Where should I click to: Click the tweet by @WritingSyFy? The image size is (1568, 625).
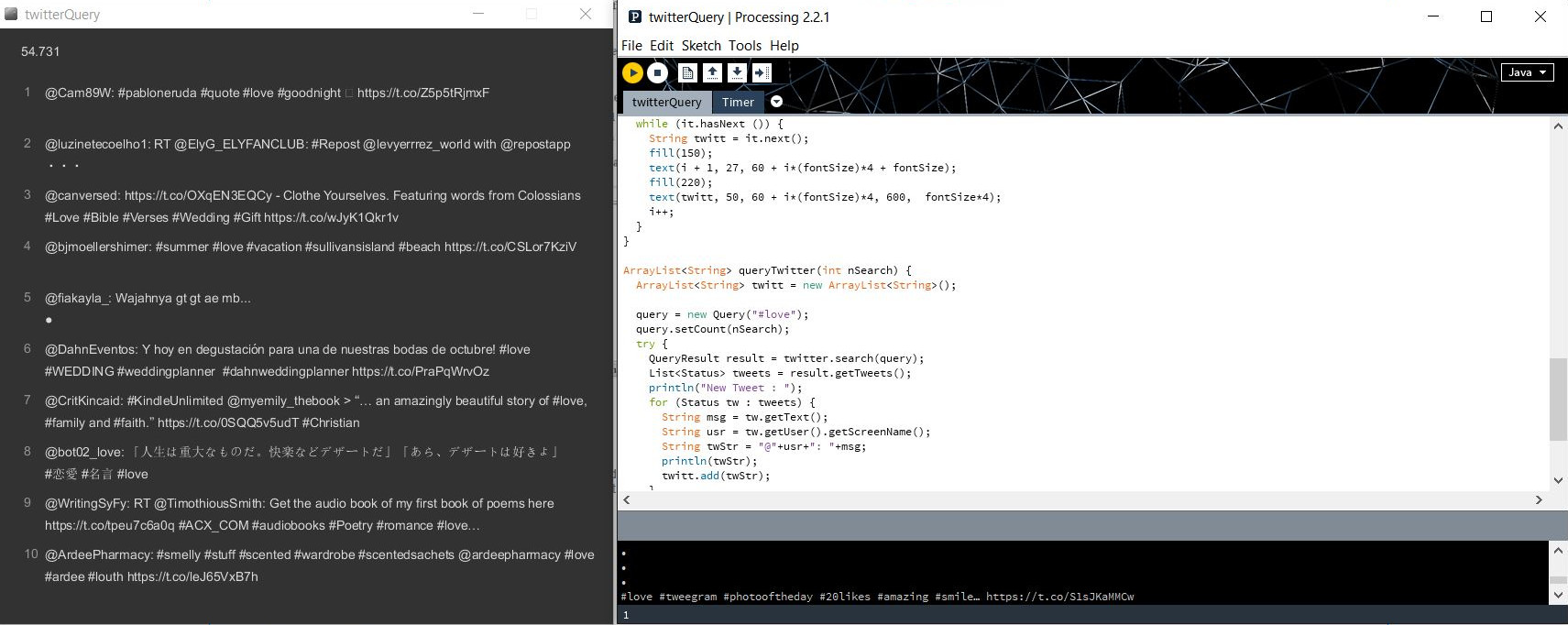click(299, 514)
